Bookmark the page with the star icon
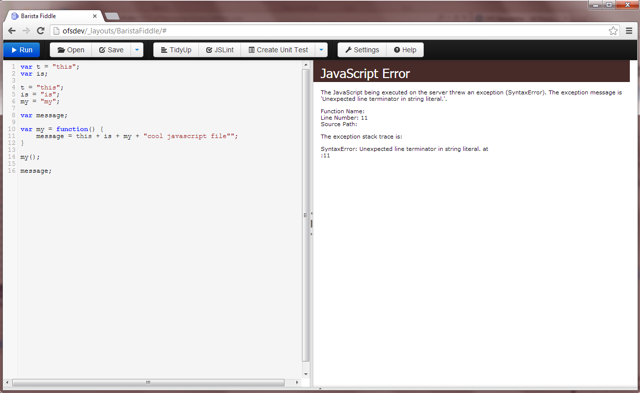The image size is (640, 393). click(x=613, y=31)
